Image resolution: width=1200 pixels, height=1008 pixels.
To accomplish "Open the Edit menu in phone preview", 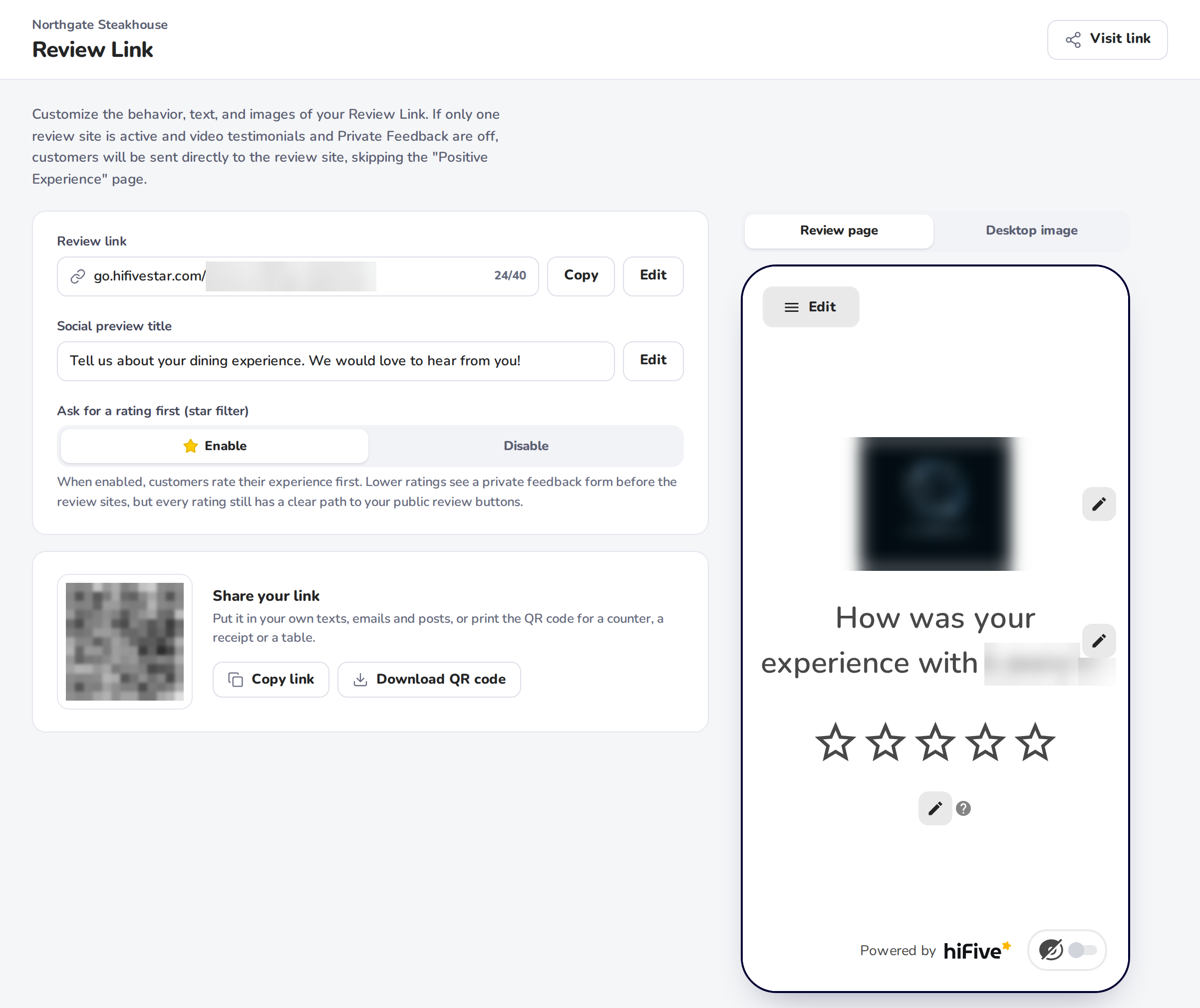I will pos(810,307).
